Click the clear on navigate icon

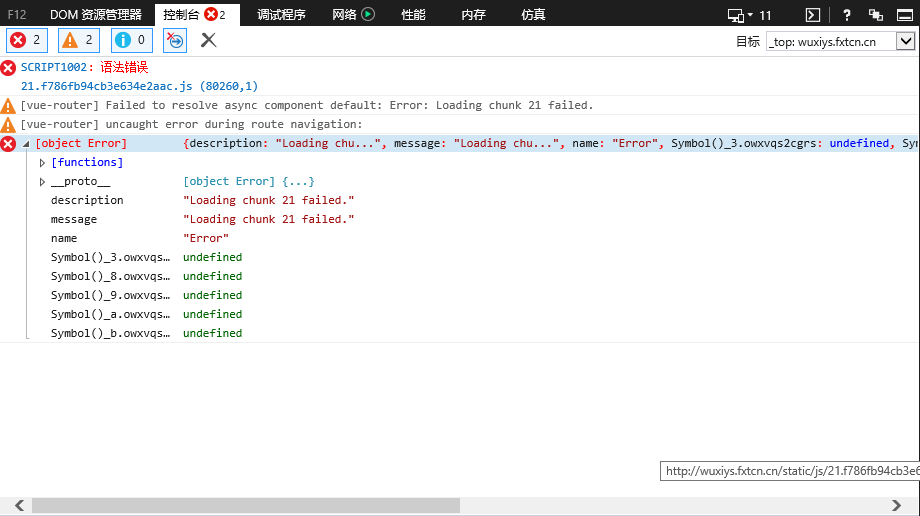(175, 40)
